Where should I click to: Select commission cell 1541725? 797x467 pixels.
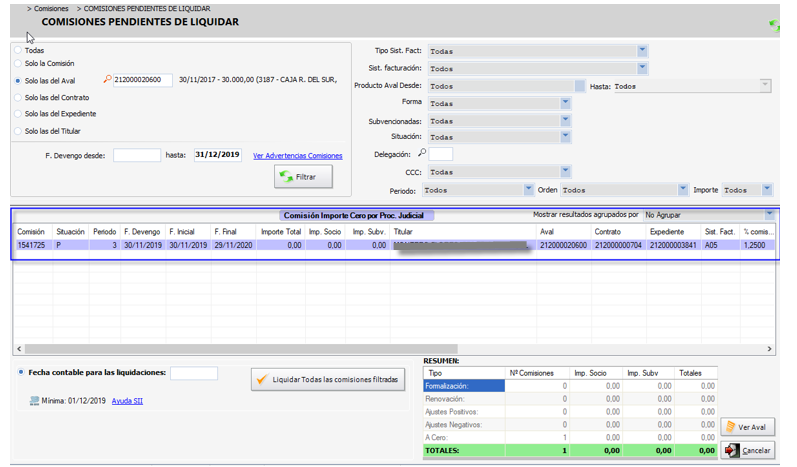[33, 245]
